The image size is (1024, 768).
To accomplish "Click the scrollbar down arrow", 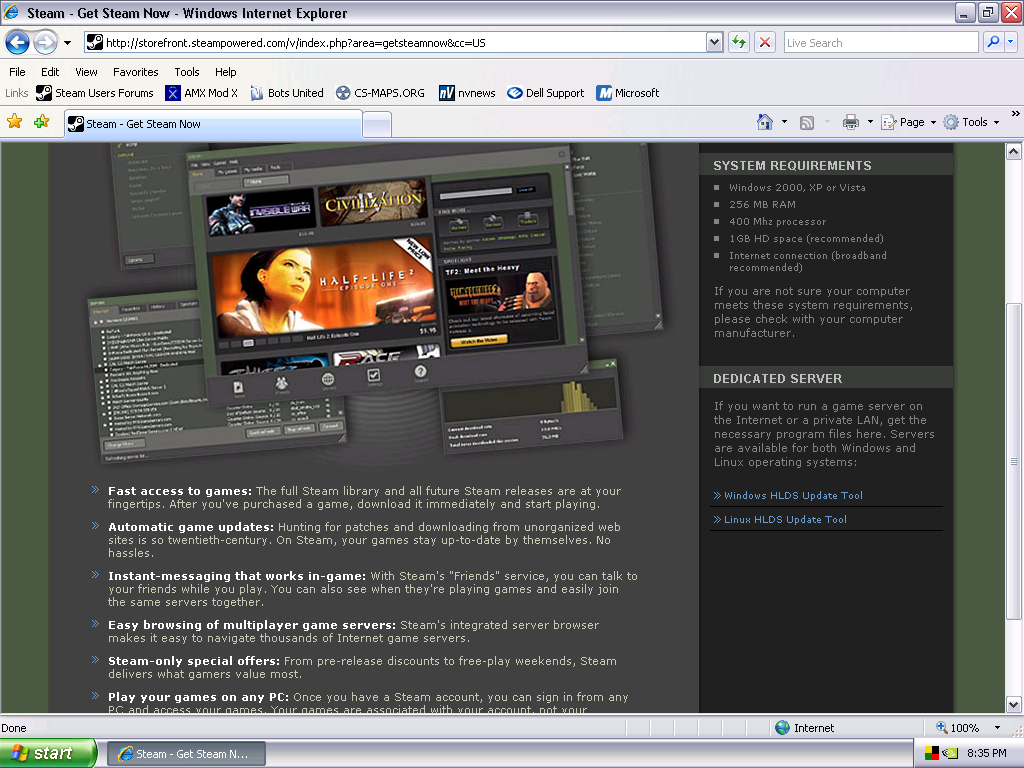I will (1014, 705).
